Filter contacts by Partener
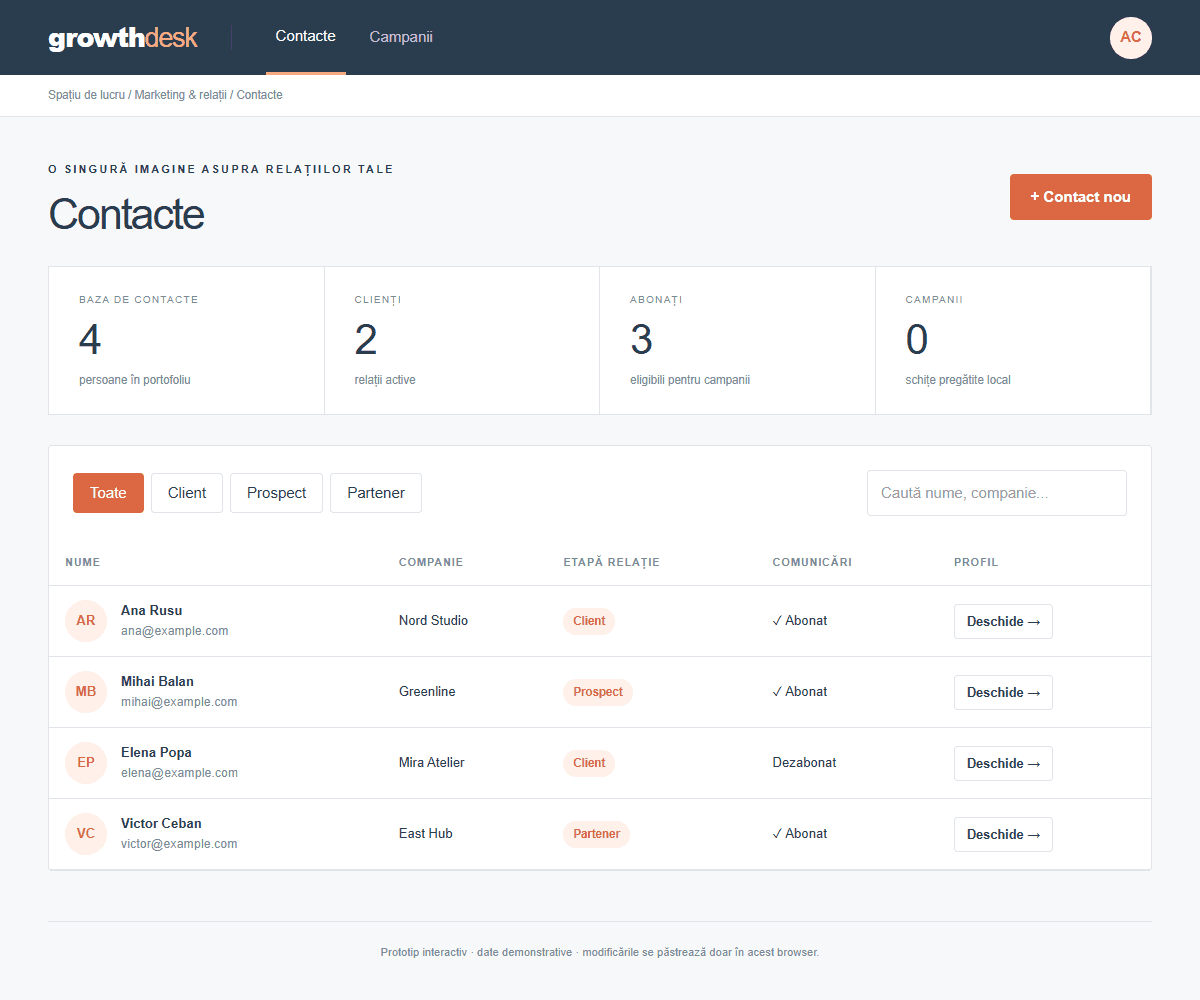Viewport: 1200px width, 1000px height. (x=376, y=493)
